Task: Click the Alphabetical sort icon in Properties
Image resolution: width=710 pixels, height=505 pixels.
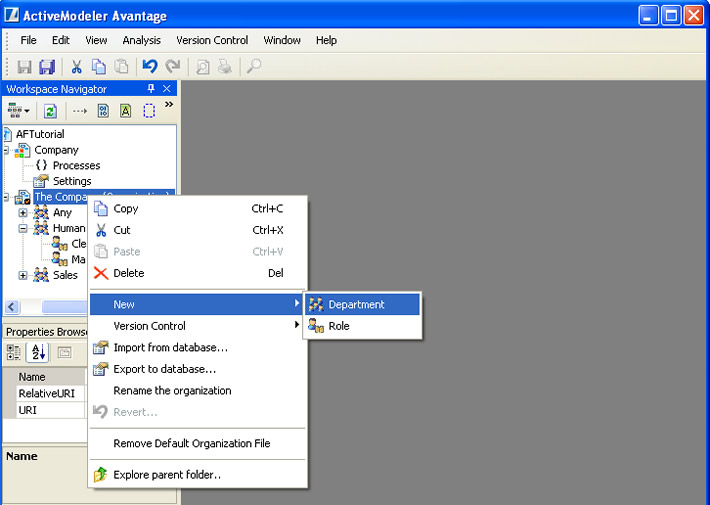Action: [38, 352]
